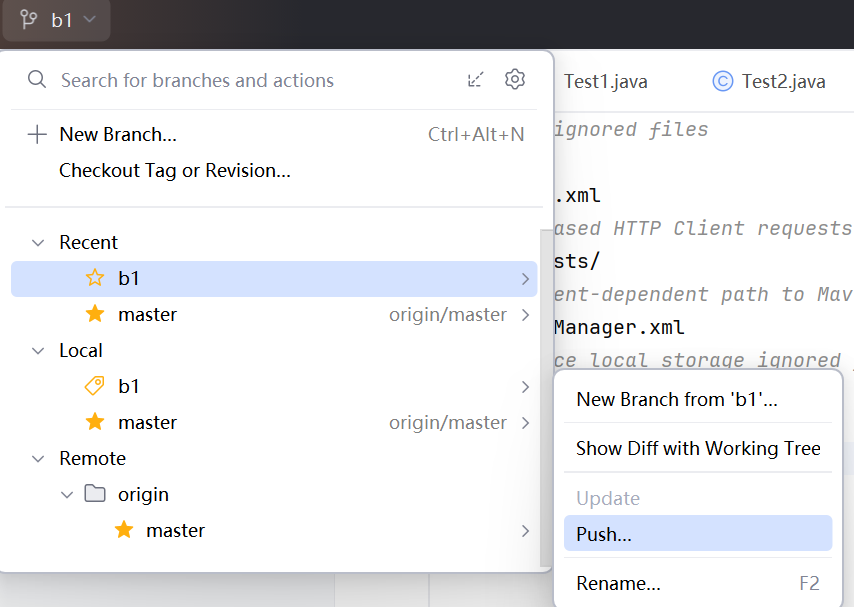The width and height of the screenshot is (854, 607).
Task: Toggle favorite star for b1 in Recent
Action: point(95,278)
